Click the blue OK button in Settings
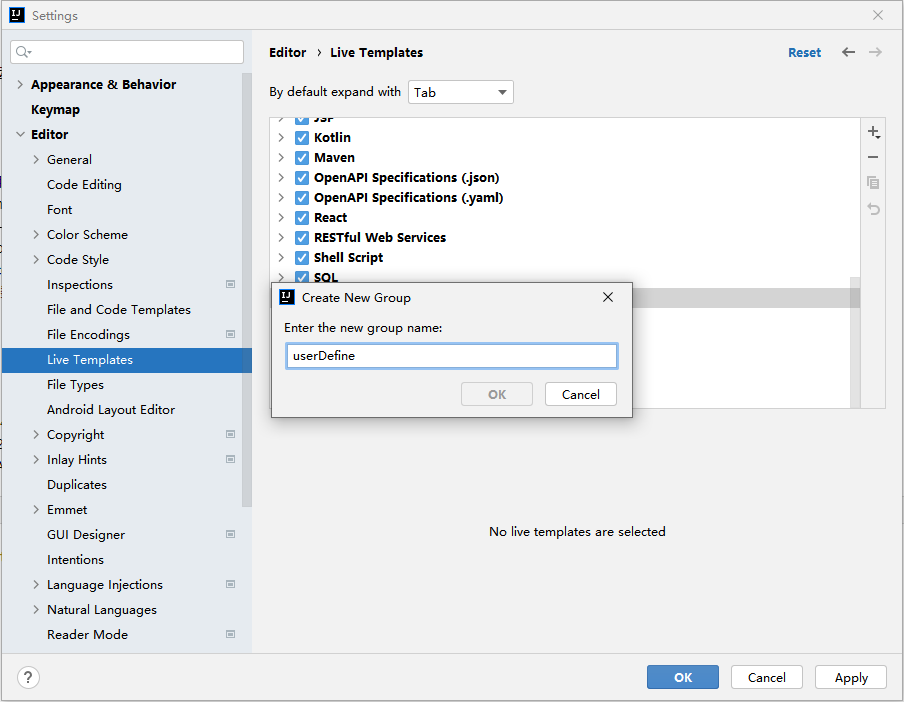Screen dimensions: 904x702 coord(683,677)
